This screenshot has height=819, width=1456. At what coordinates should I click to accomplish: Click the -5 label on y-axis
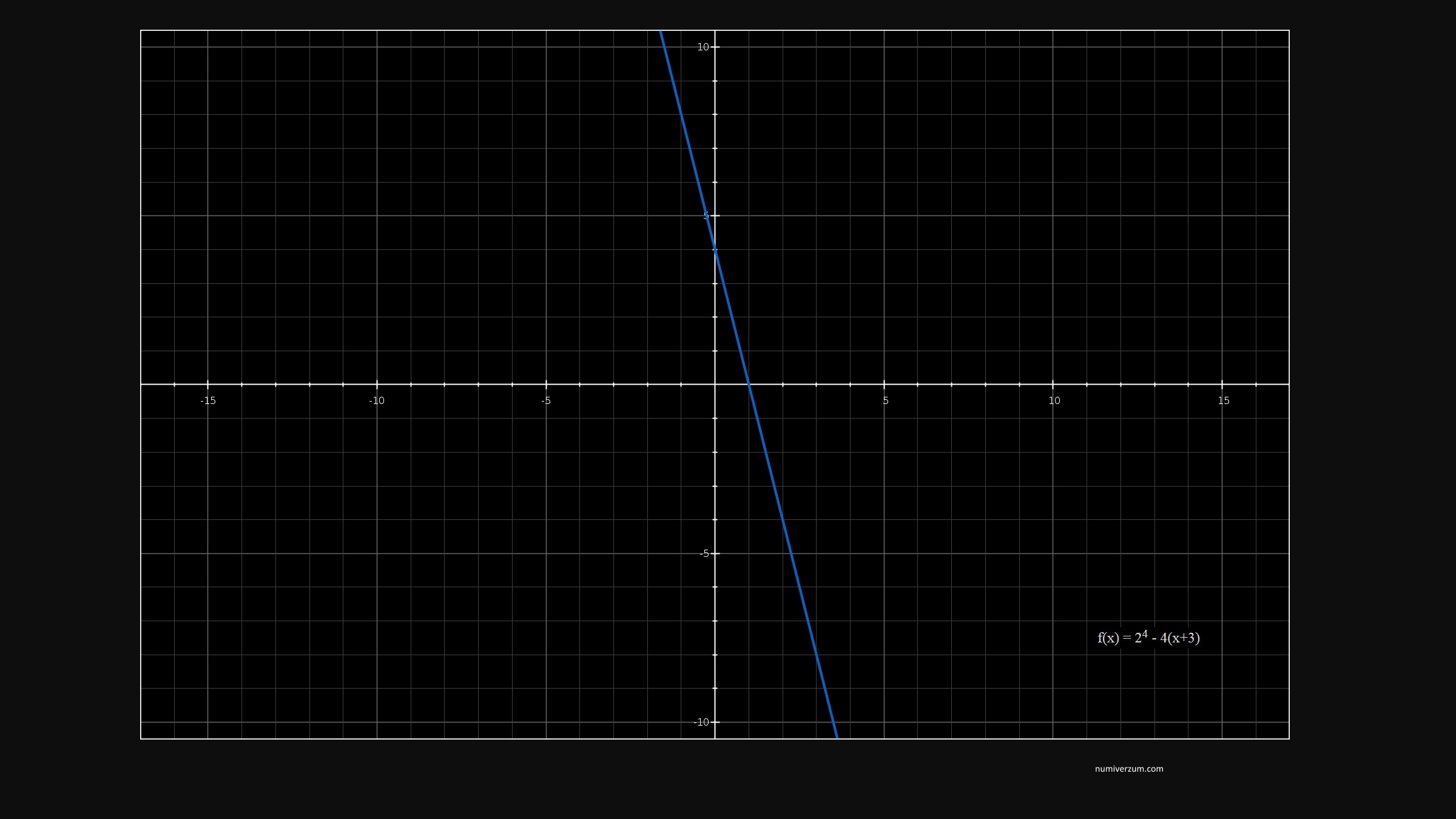point(704,553)
